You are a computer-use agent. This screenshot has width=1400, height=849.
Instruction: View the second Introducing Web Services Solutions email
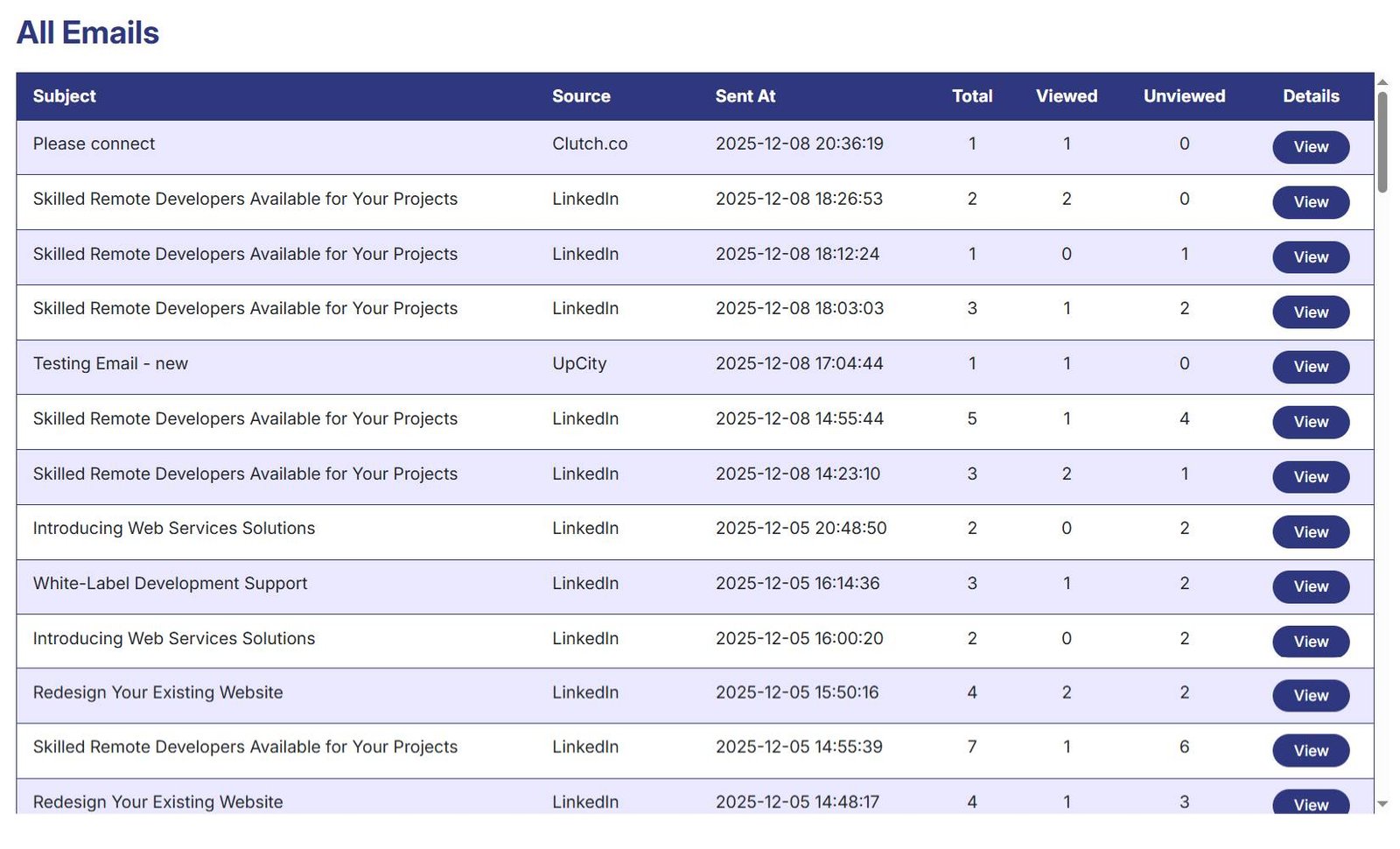point(1310,642)
